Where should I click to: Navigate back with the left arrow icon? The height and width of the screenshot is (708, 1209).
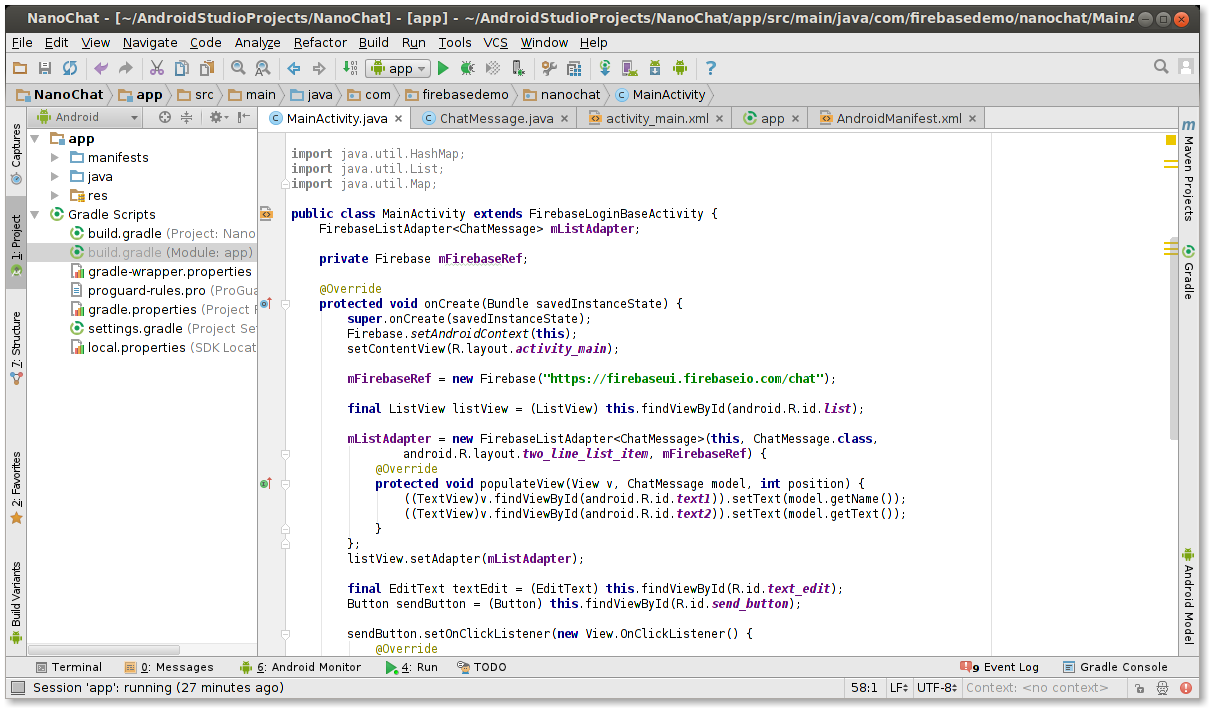[294, 68]
